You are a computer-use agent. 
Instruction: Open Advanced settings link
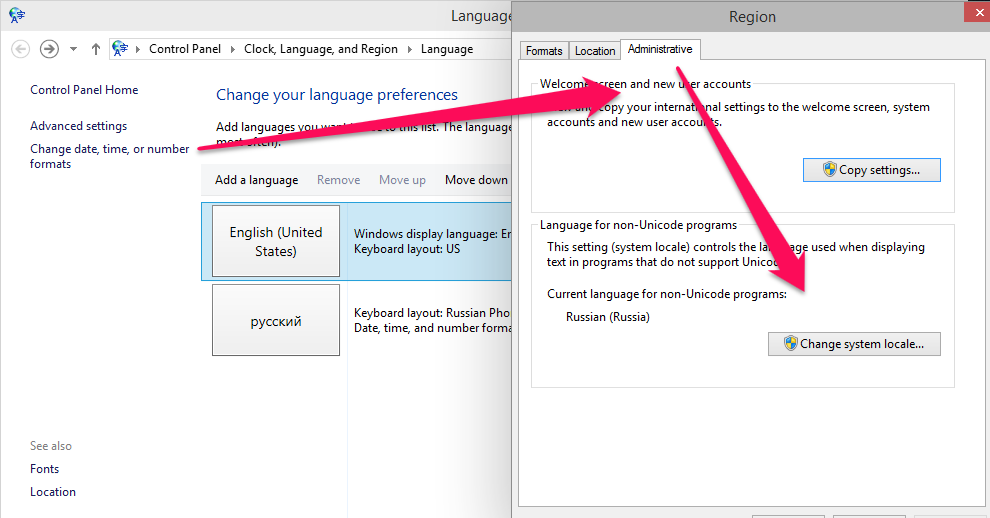[x=78, y=126]
